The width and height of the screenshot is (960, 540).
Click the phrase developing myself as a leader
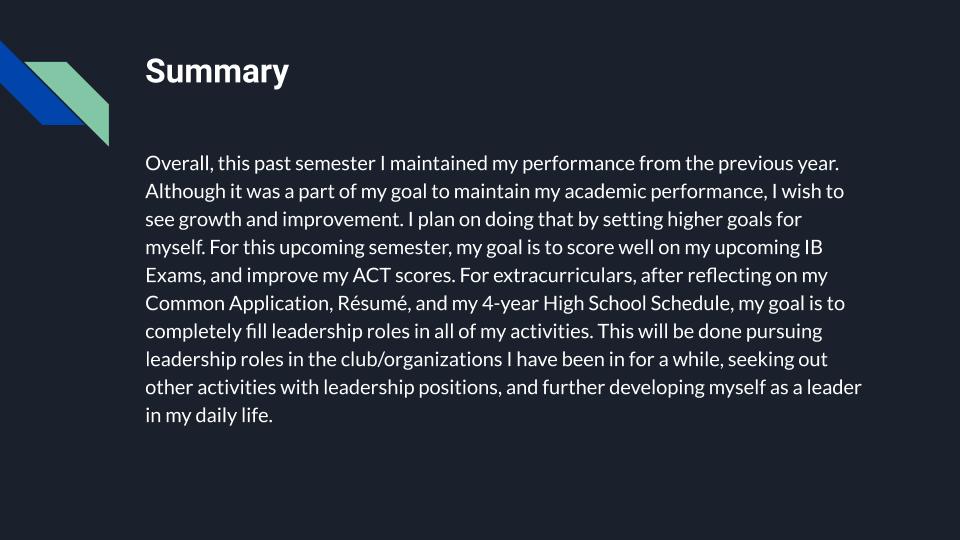pyautogui.click(x=735, y=388)
